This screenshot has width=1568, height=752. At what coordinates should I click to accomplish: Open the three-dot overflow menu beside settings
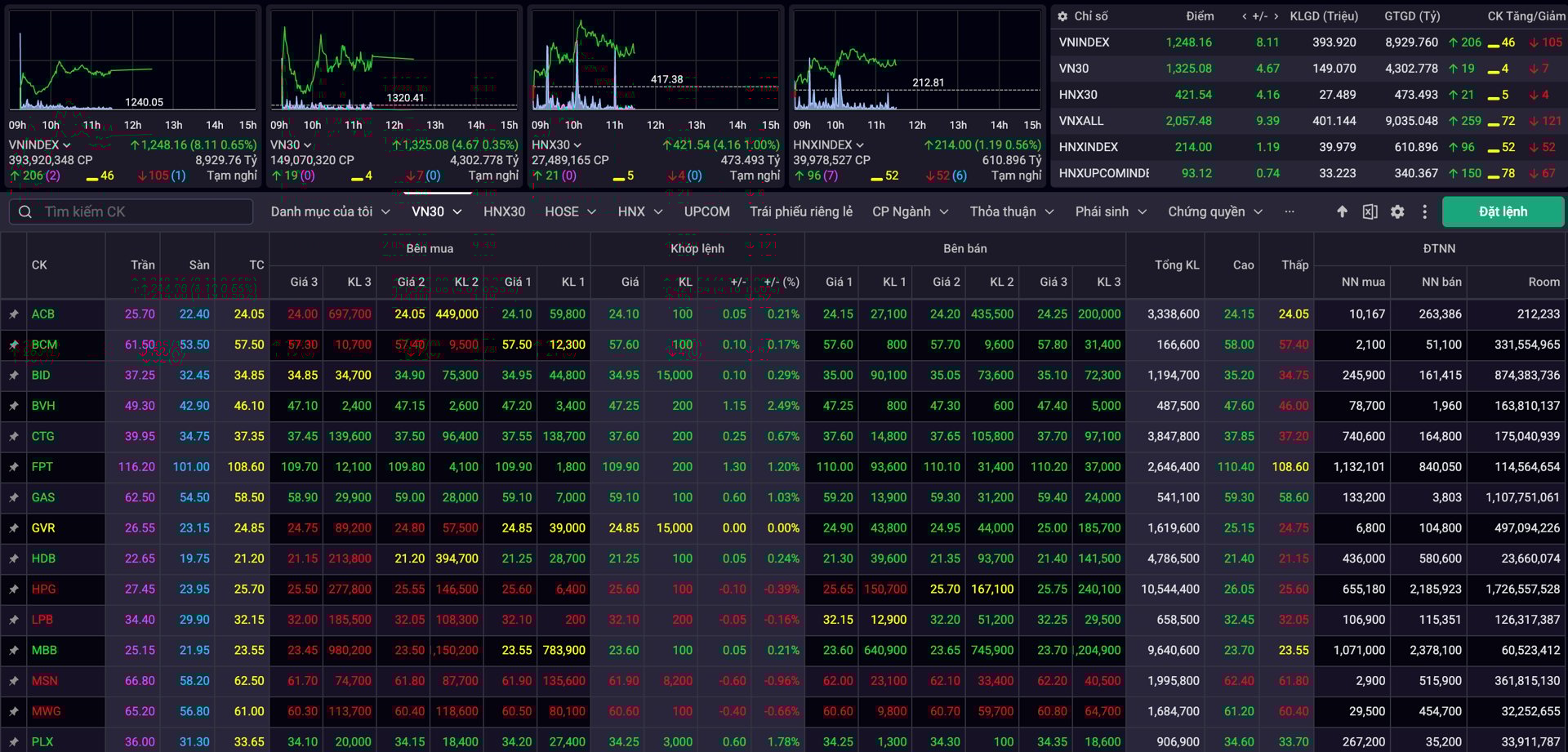click(x=1425, y=211)
